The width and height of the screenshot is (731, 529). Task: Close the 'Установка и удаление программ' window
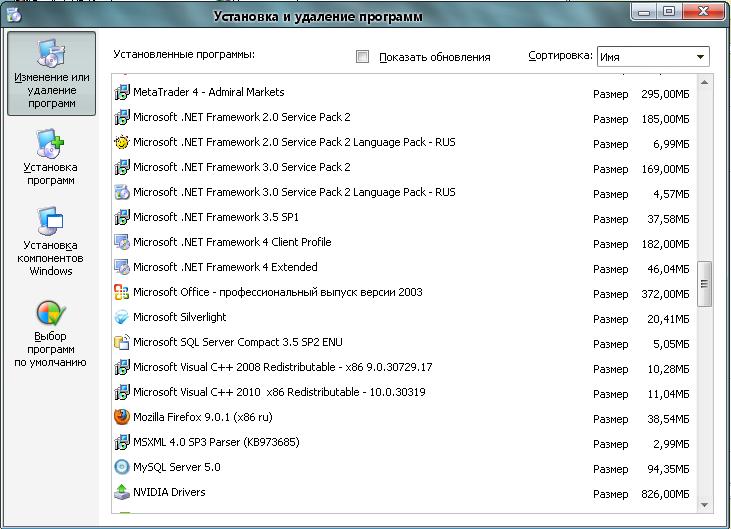[x=703, y=12]
